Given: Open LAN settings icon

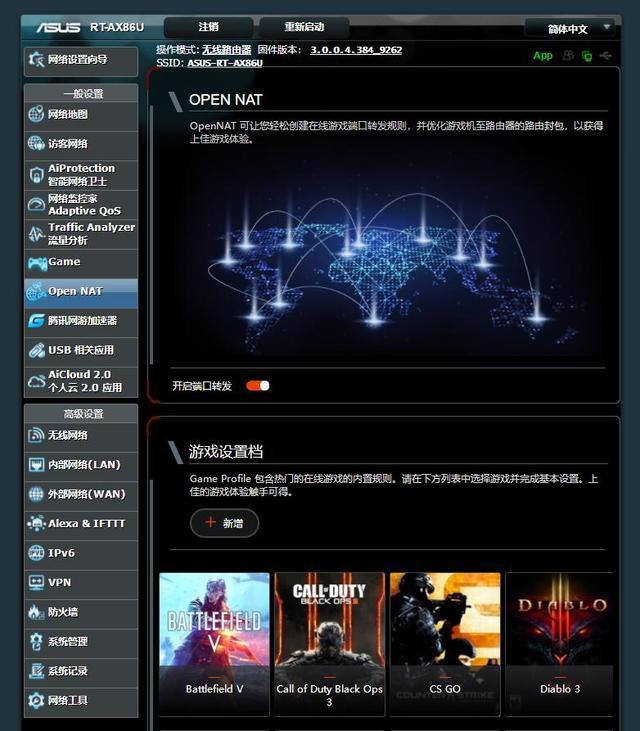Looking at the screenshot, I should [36, 465].
